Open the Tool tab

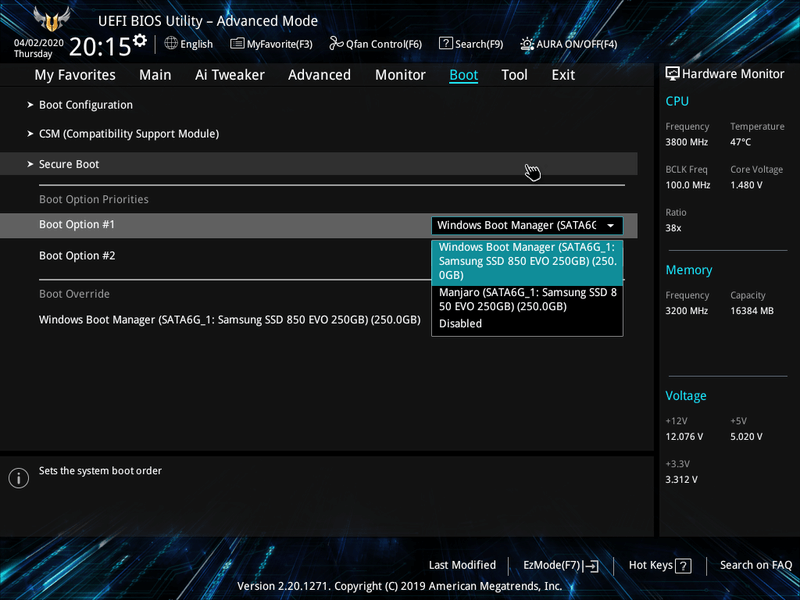[514, 75]
